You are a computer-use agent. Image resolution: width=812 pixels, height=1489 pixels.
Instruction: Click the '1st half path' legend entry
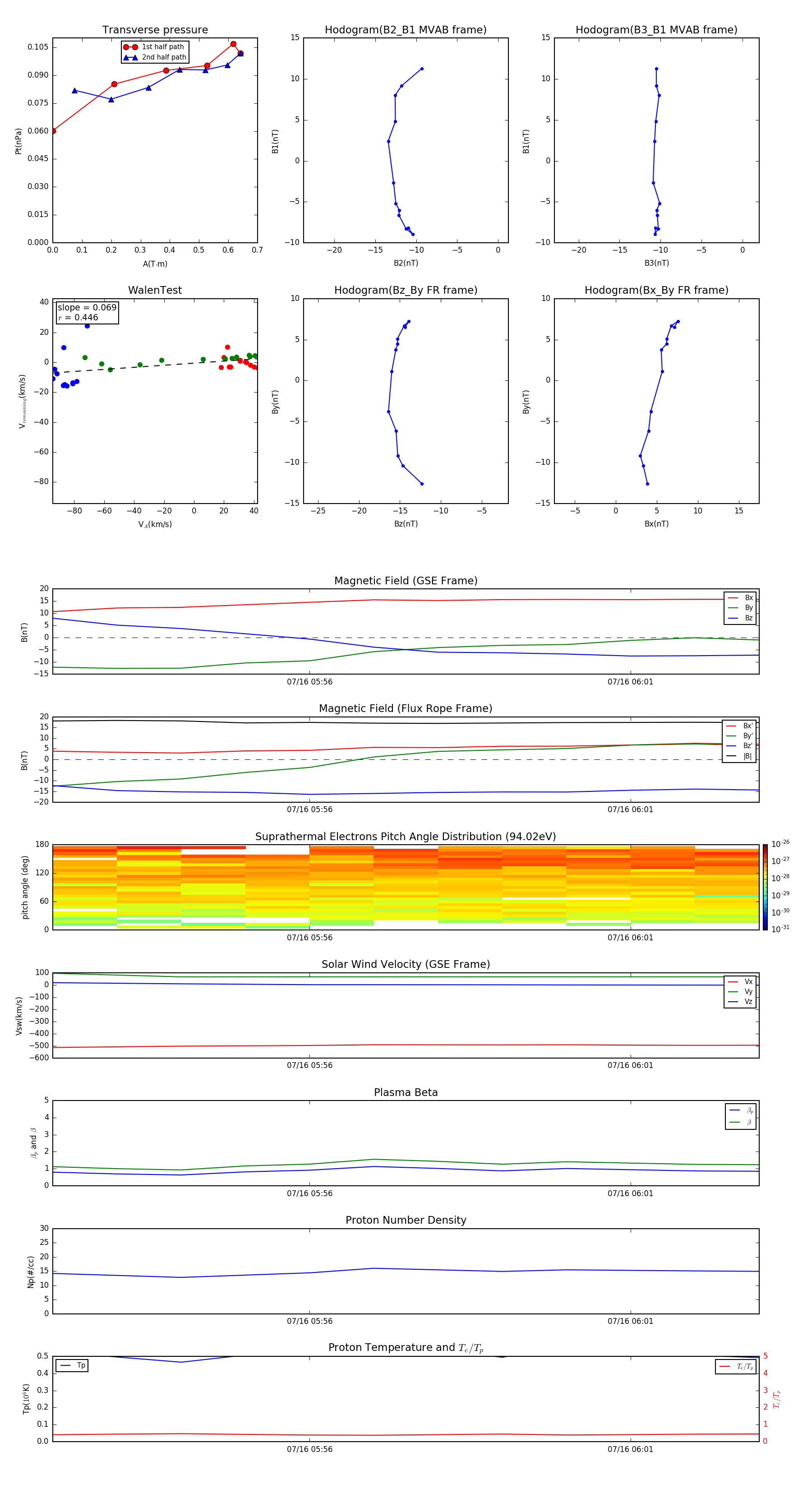[x=154, y=47]
